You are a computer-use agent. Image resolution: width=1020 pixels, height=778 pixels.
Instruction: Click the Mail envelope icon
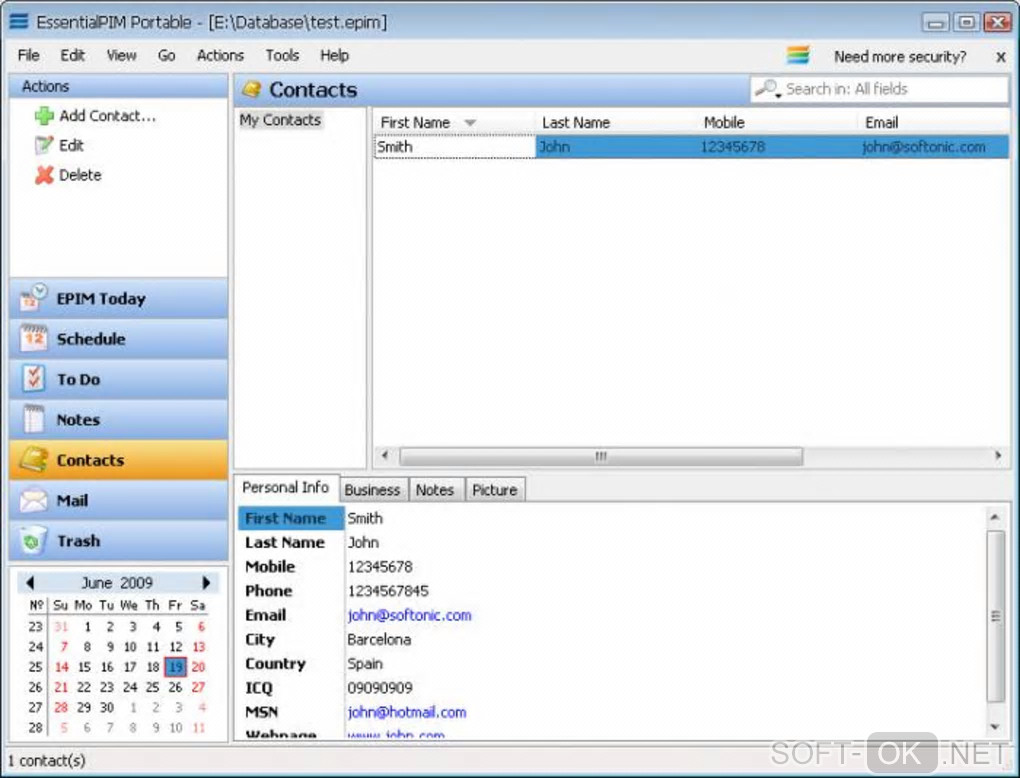[33, 500]
